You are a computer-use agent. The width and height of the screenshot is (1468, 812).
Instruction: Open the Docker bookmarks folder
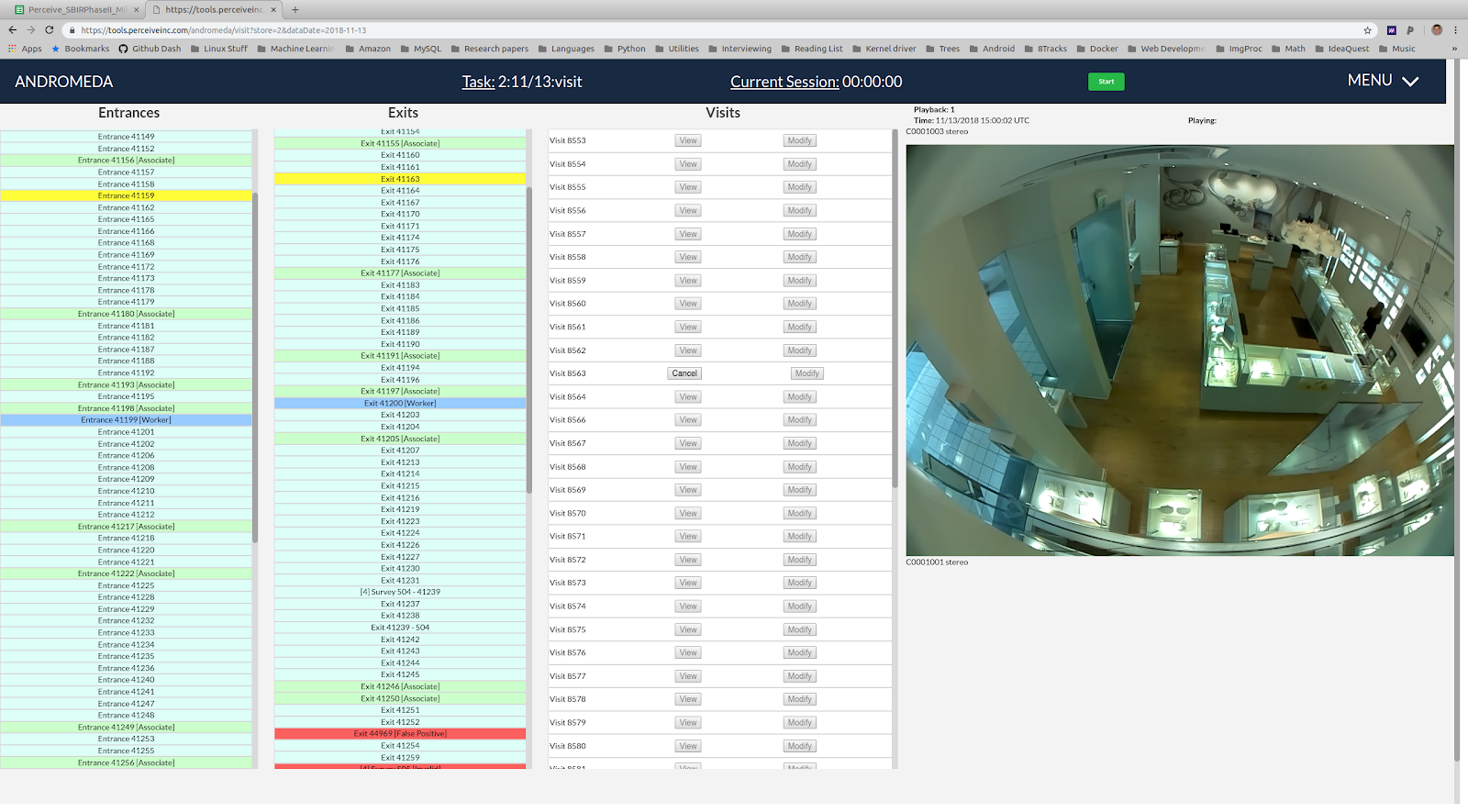pos(1097,49)
